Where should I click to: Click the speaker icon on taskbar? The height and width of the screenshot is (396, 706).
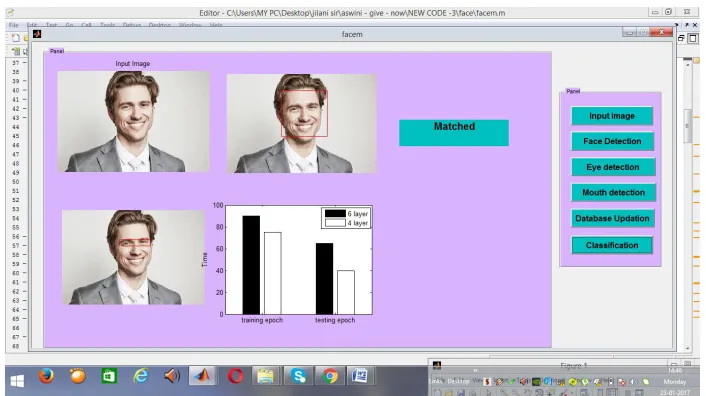[x=172, y=376]
